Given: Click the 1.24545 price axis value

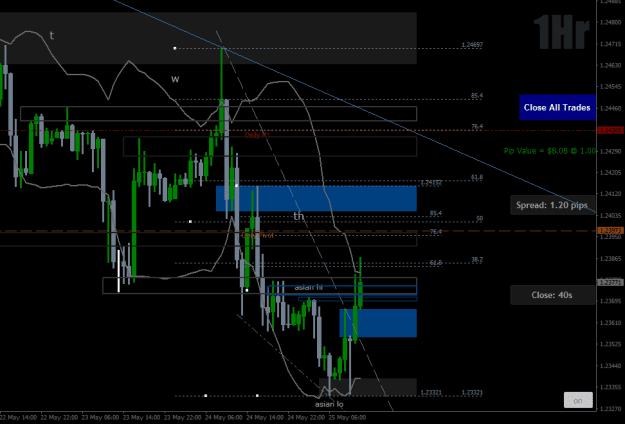Looking at the screenshot, I should [610, 86].
